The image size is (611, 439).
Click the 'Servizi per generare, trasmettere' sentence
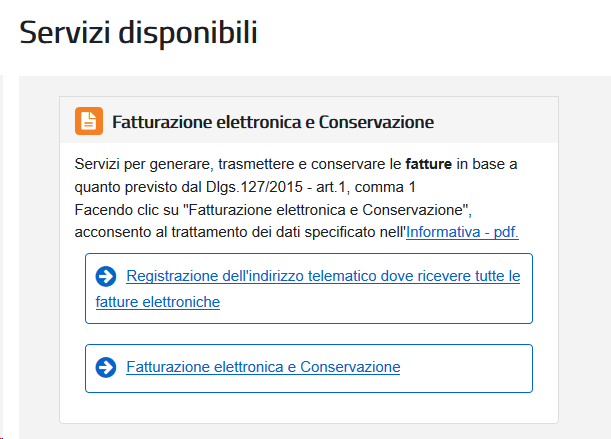point(186,164)
